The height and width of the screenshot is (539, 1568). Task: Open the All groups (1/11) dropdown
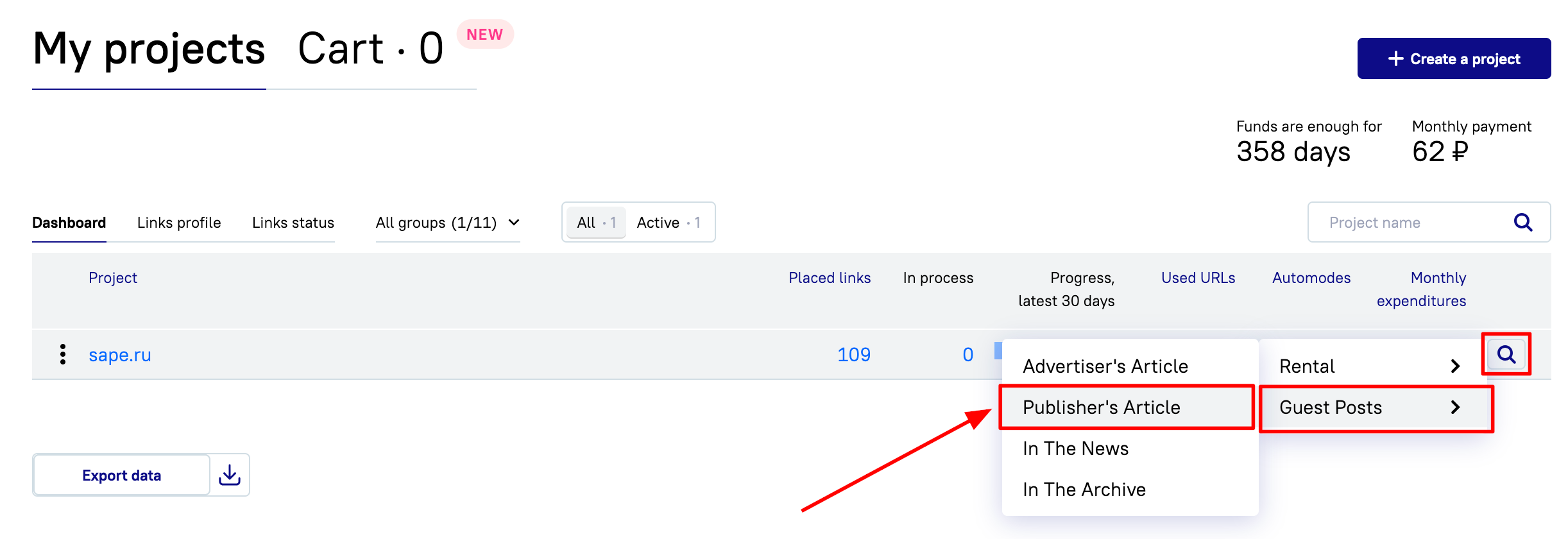448,223
